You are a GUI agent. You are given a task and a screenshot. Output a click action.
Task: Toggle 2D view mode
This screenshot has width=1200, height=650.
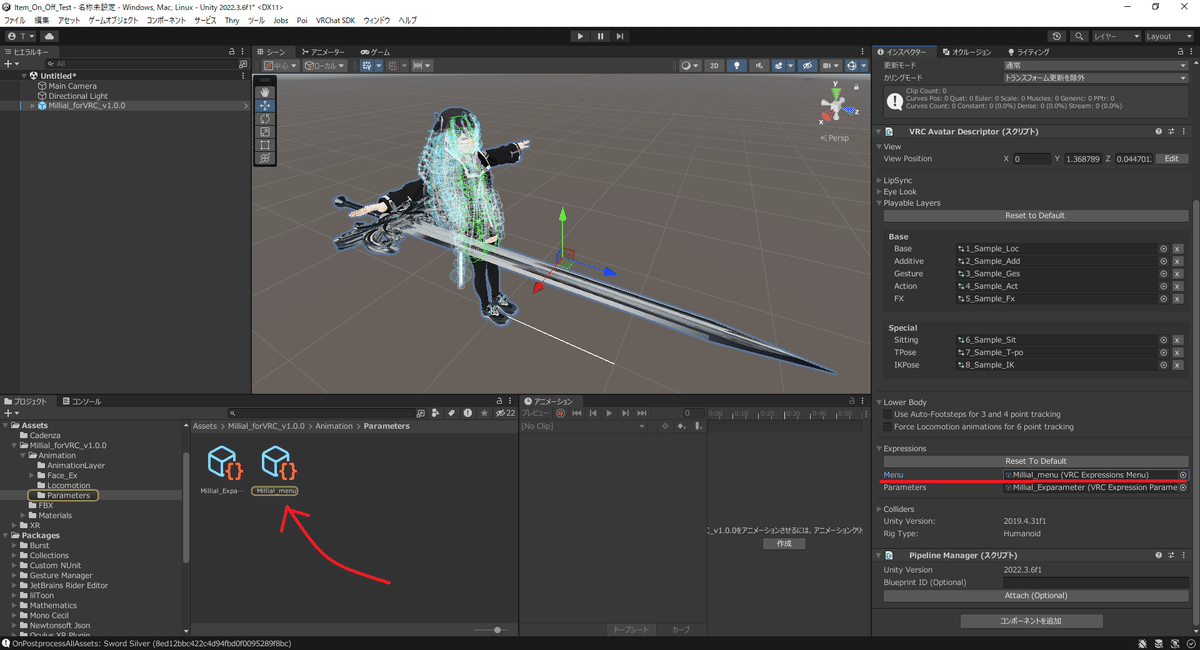click(714, 66)
